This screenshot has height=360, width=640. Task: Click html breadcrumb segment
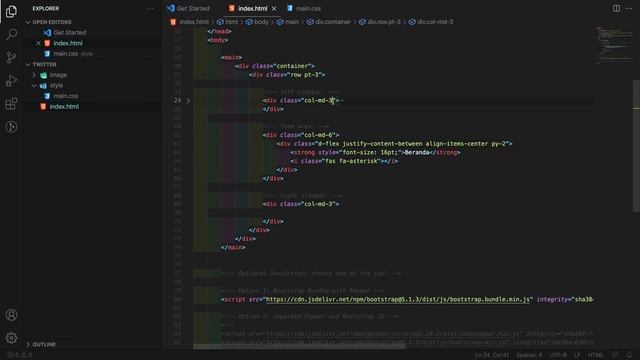(x=231, y=22)
